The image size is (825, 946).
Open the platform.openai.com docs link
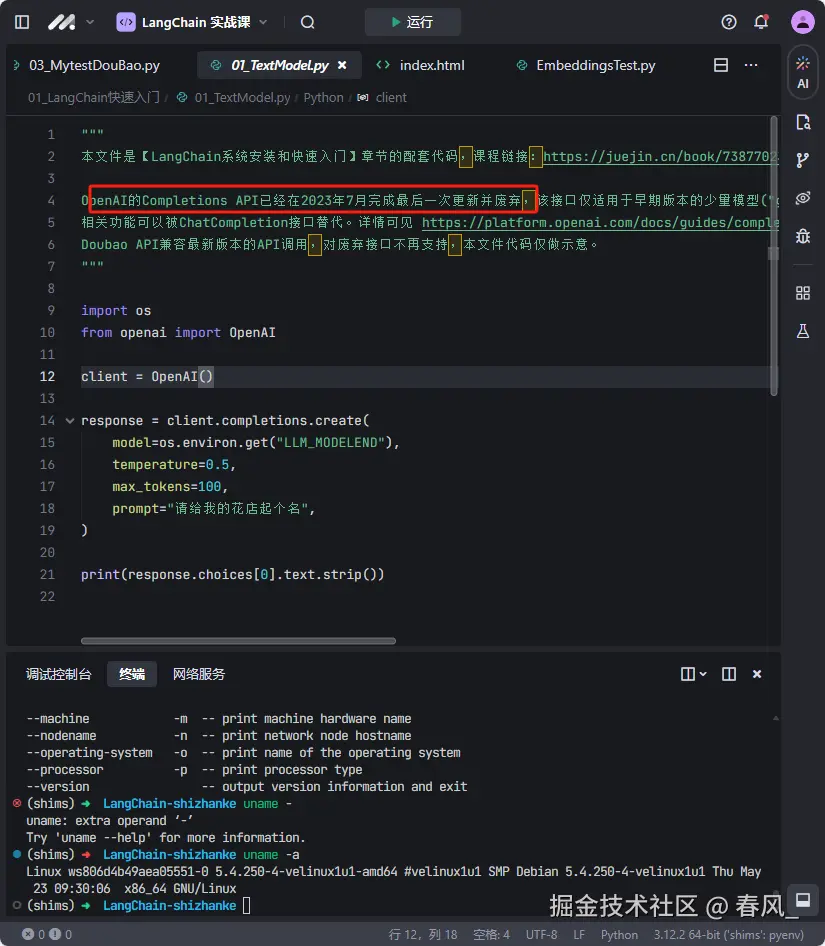pos(599,223)
